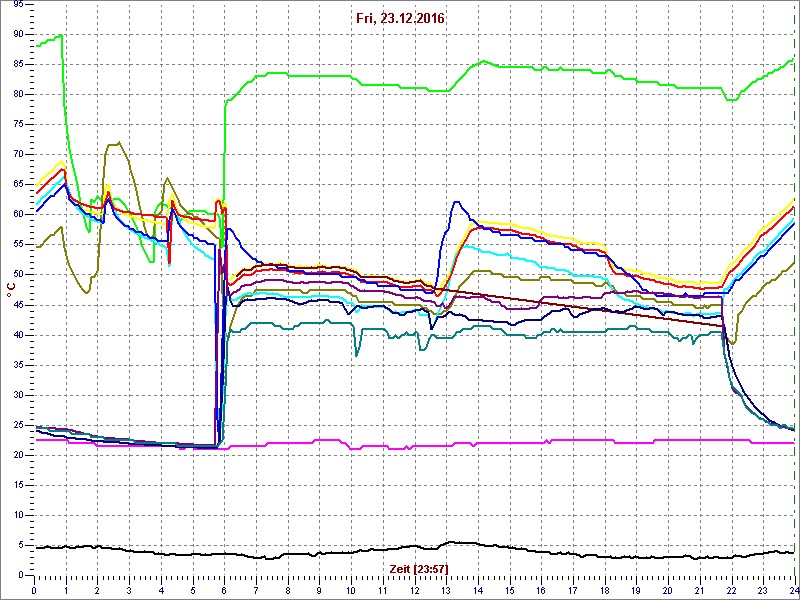
Task: Click the vertical axis value 70
Action: [x=18, y=155]
